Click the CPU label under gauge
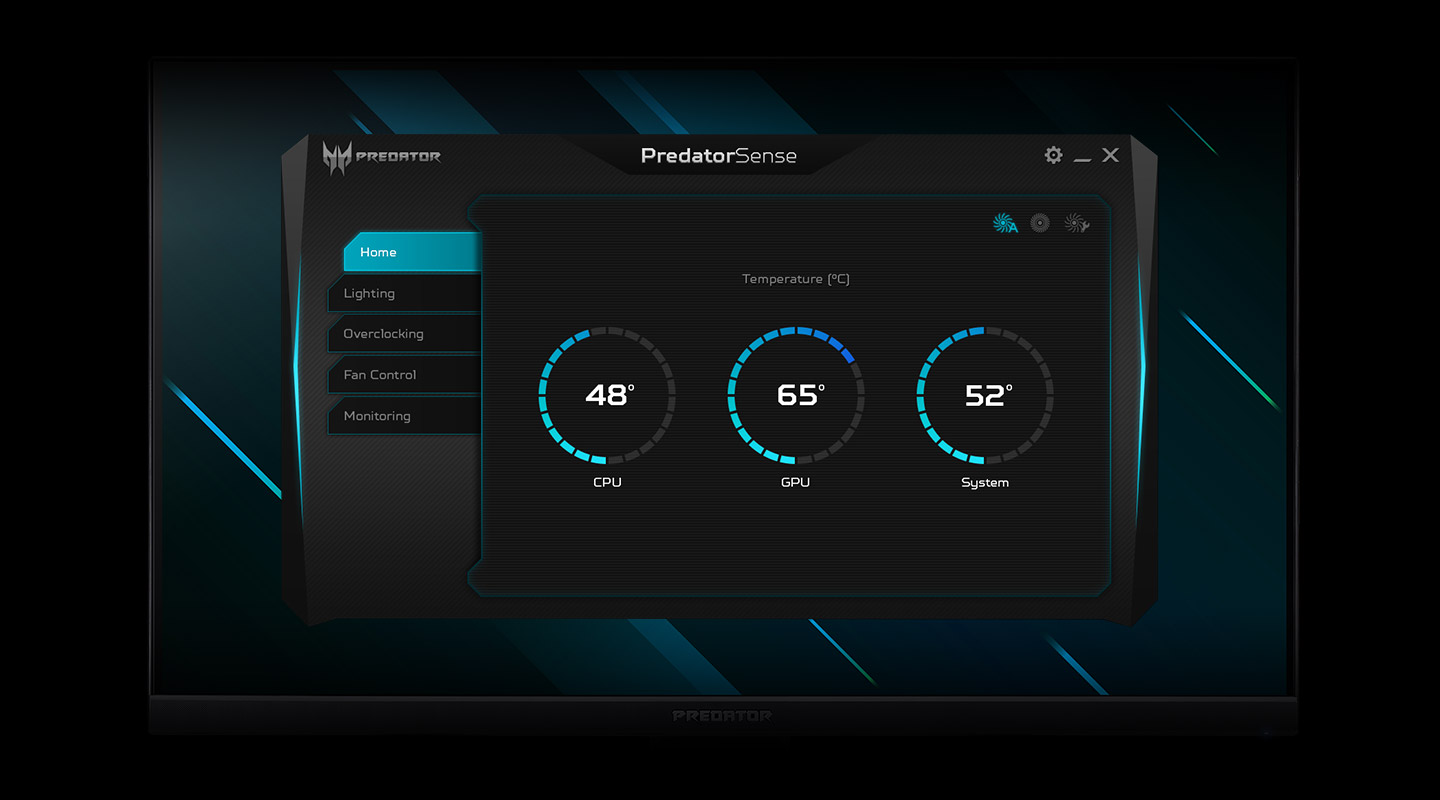The image size is (1440, 800). point(607,482)
